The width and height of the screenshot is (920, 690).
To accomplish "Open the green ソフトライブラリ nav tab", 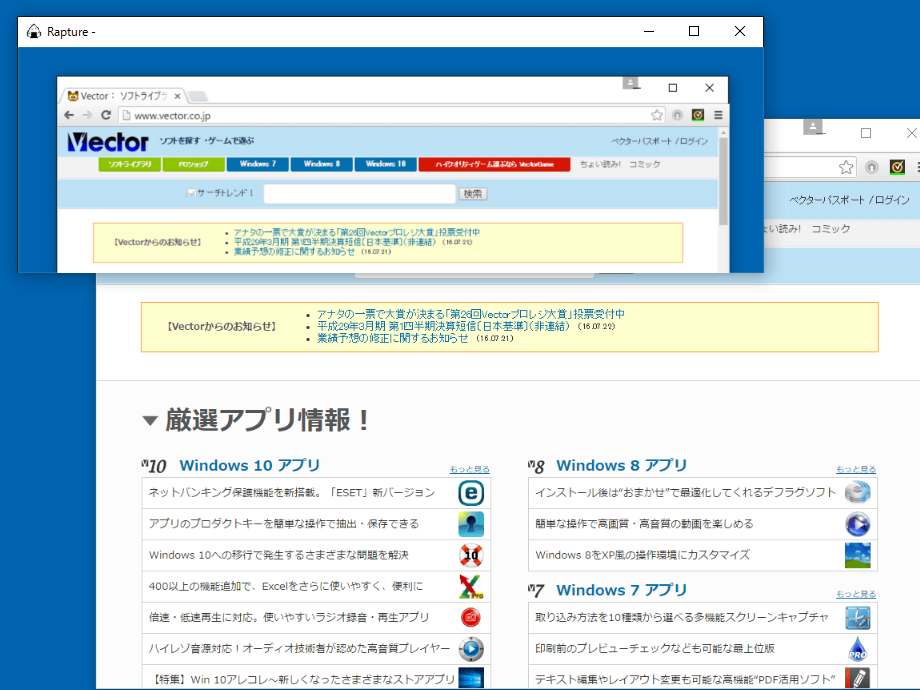I will click(x=130, y=164).
